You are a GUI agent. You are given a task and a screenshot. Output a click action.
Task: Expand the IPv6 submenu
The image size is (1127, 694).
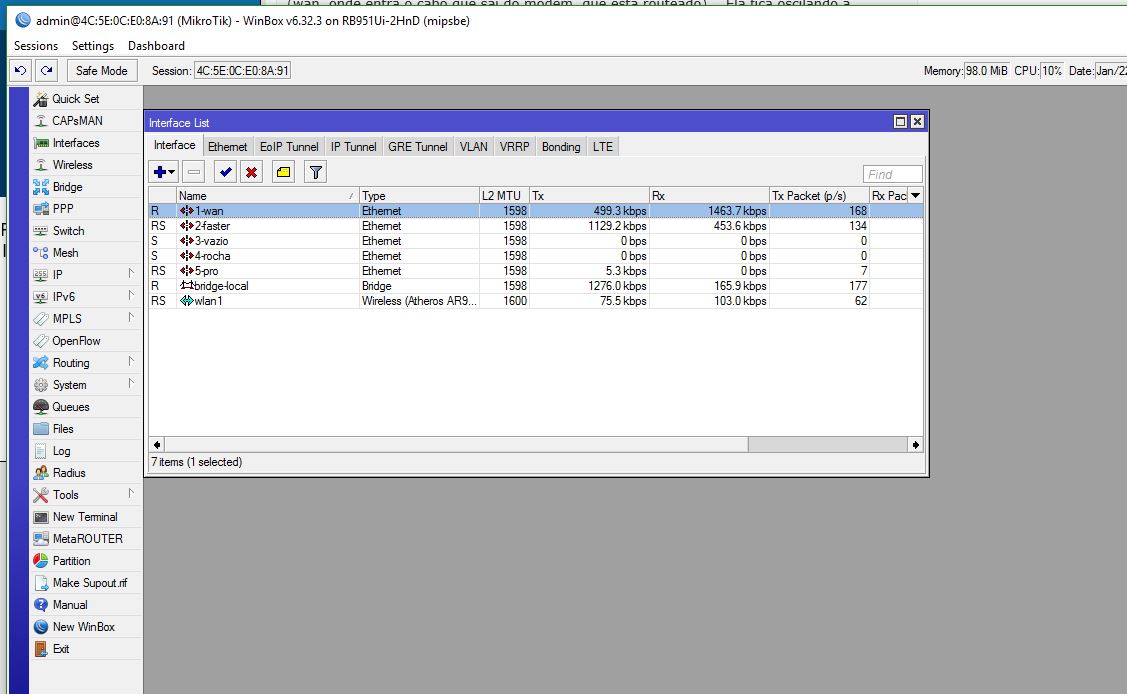tap(131, 296)
